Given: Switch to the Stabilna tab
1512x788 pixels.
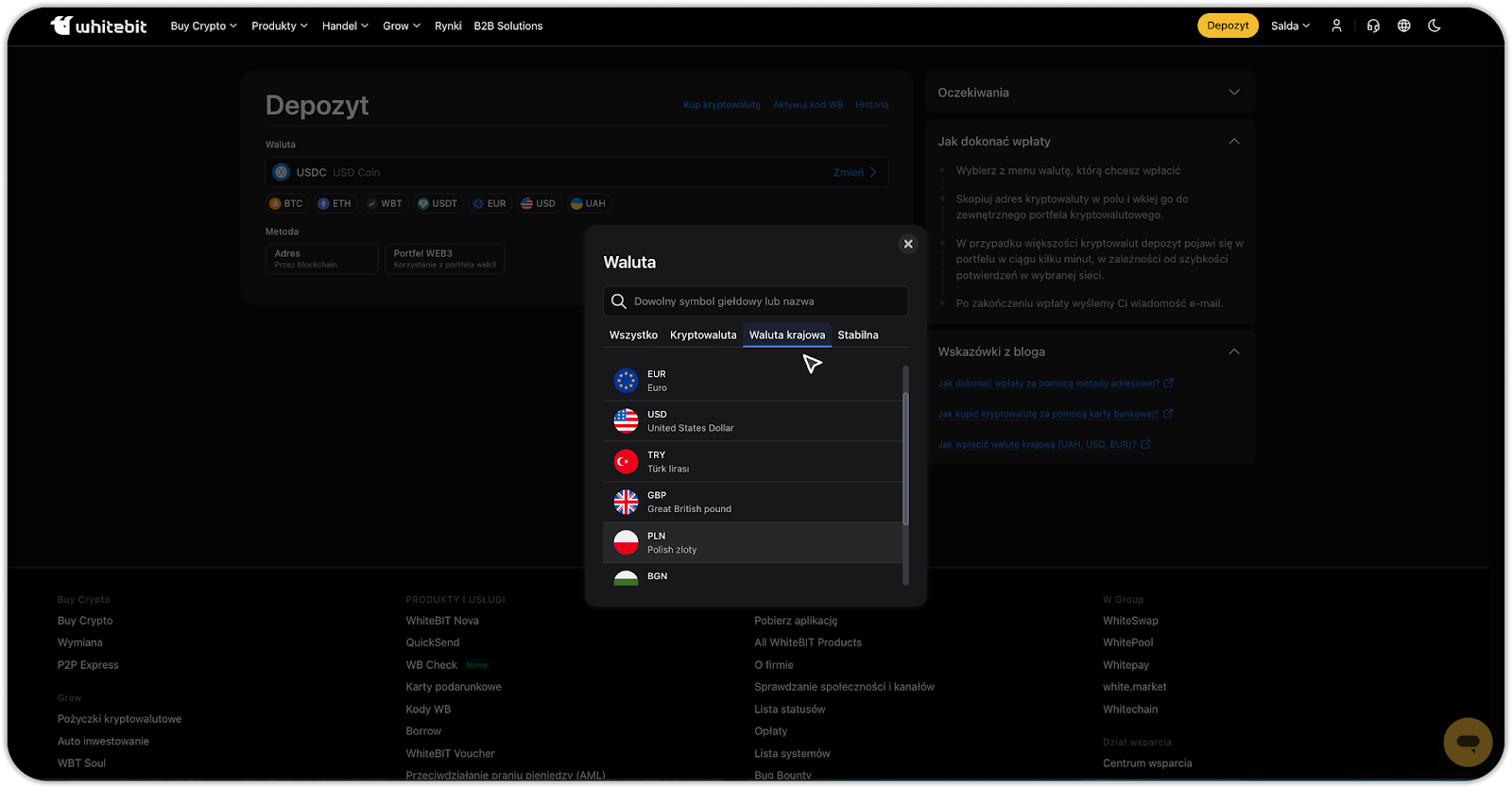Looking at the screenshot, I should click(x=857, y=335).
